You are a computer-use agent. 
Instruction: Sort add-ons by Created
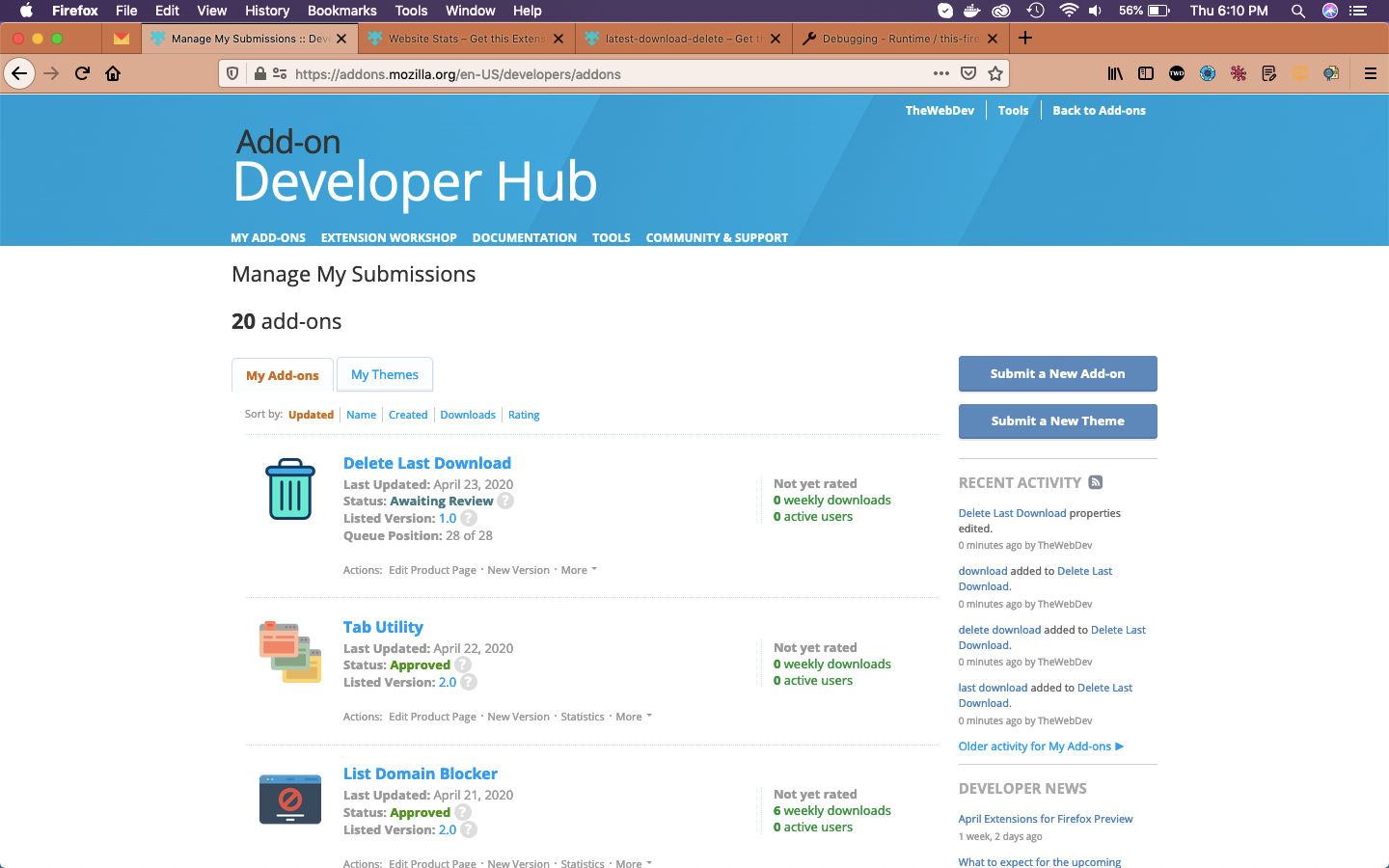tap(408, 415)
